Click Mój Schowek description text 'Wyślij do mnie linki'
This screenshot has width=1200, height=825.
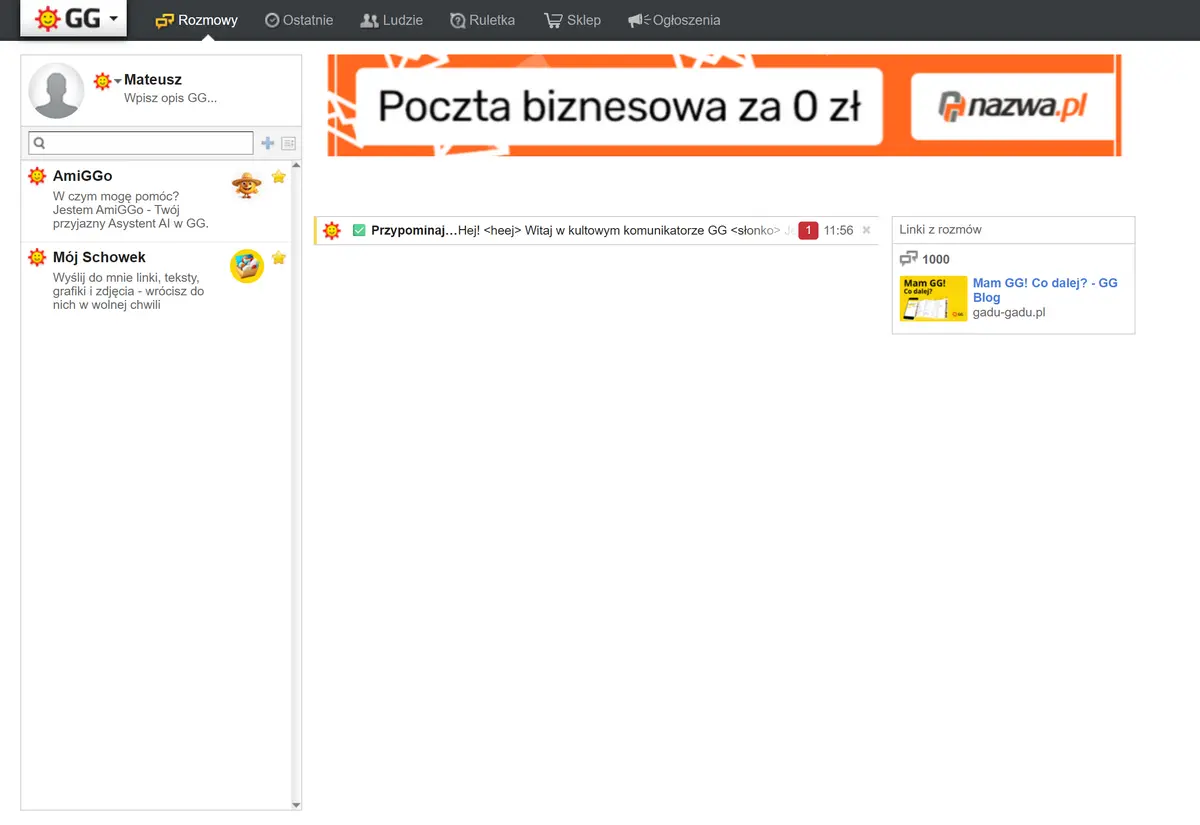click(x=127, y=277)
